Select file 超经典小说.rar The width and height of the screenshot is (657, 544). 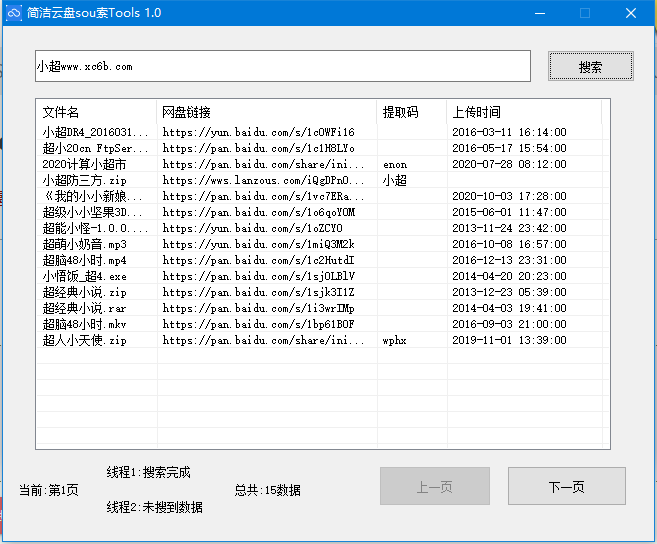(84, 308)
